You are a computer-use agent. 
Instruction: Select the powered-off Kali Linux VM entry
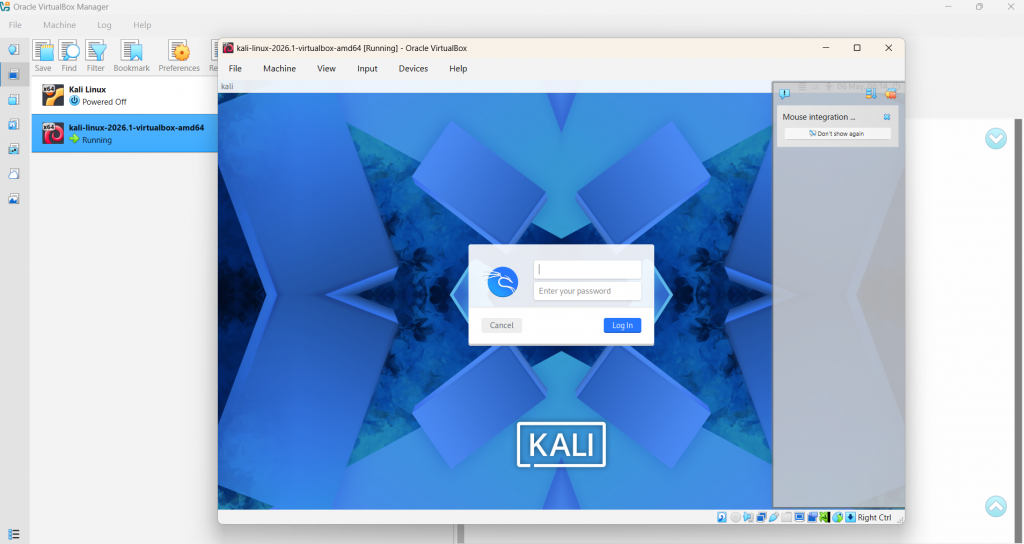coord(124,95)
